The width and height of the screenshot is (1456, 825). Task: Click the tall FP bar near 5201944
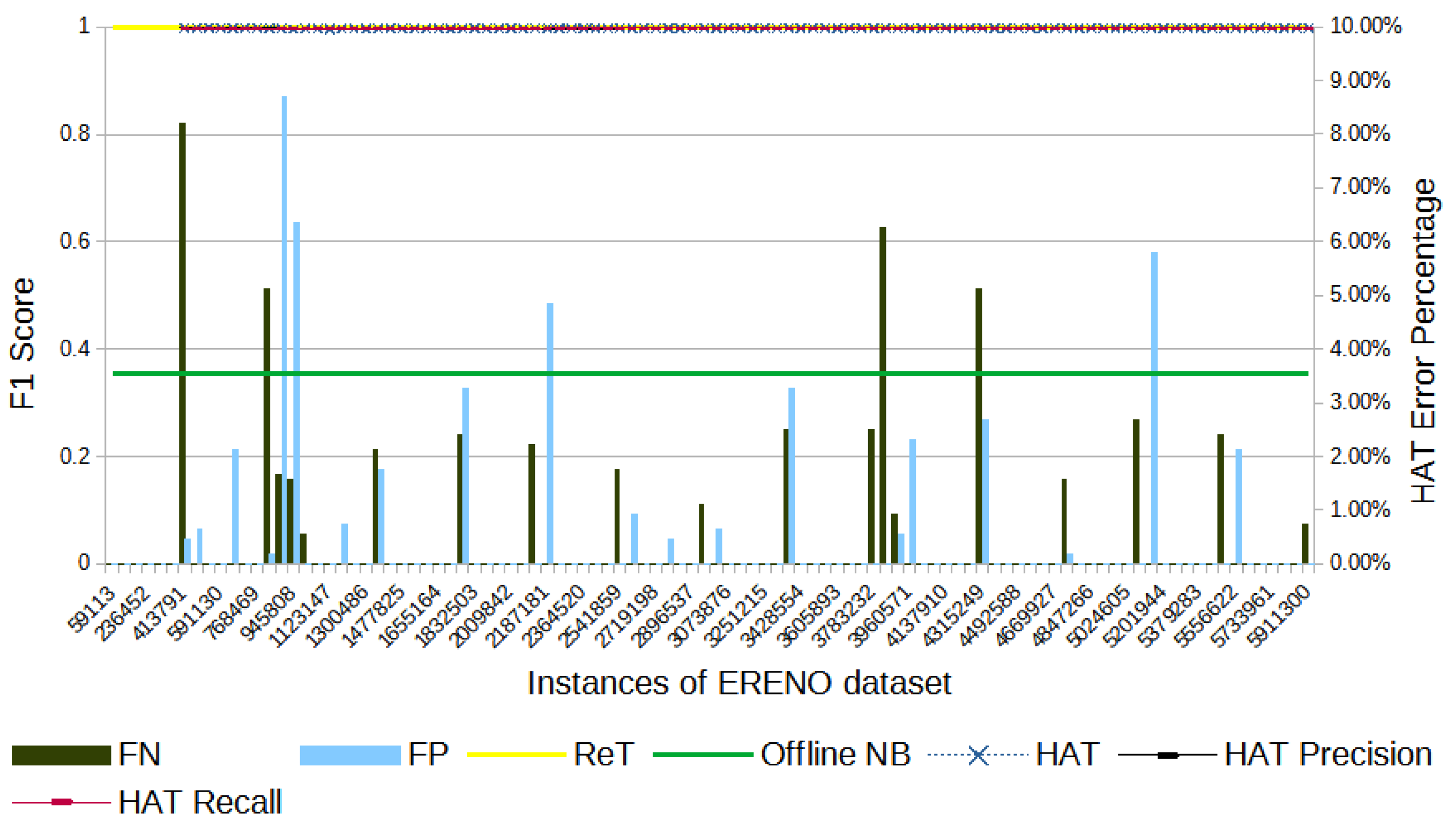click(1155, 408)
